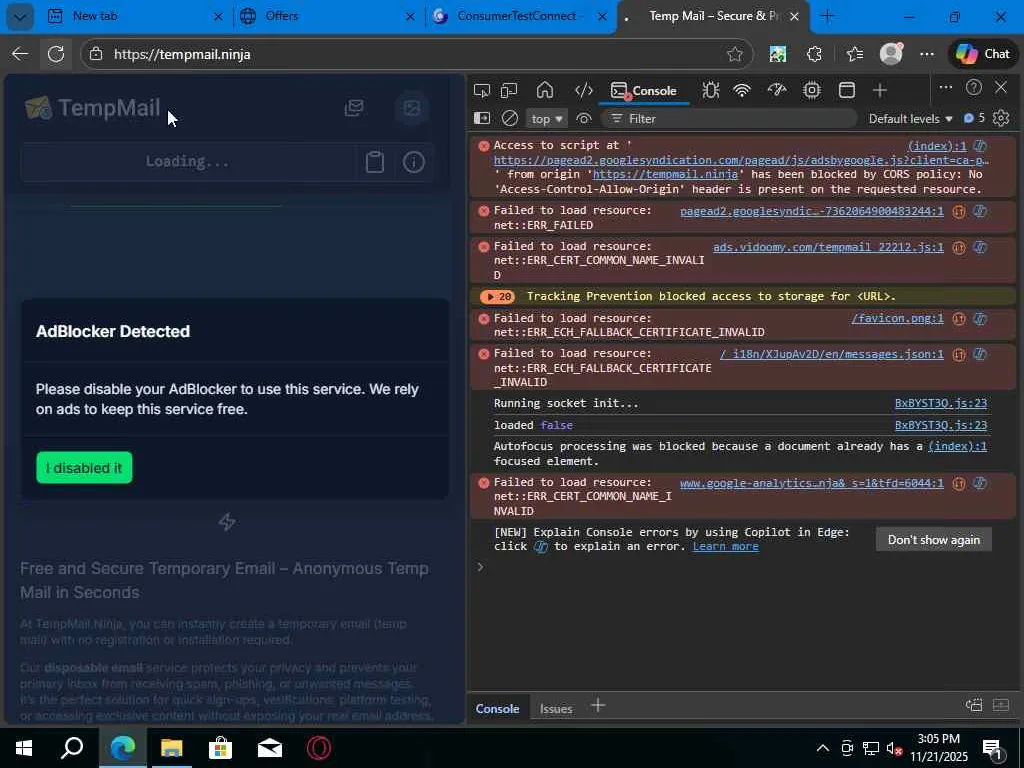The height and width of the screenshot is (768, 1024).
Task: Add more tools with DevTools plus
Action: [x=880, y=91]
